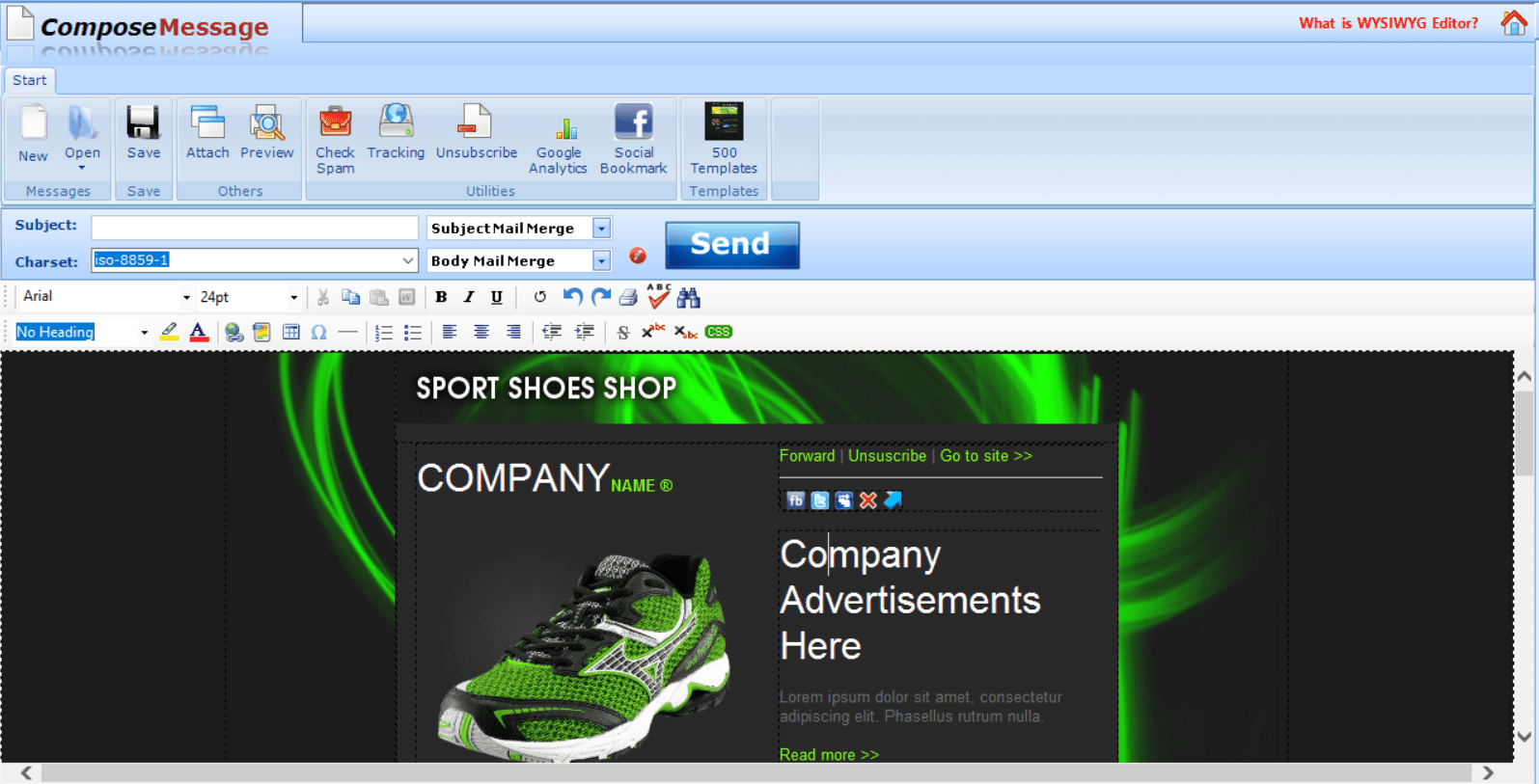The height and width of the screenshot is (784, 1539).
Task: Decrease paragraph indent
Action: pyautogui.click(x=552, y=333)
